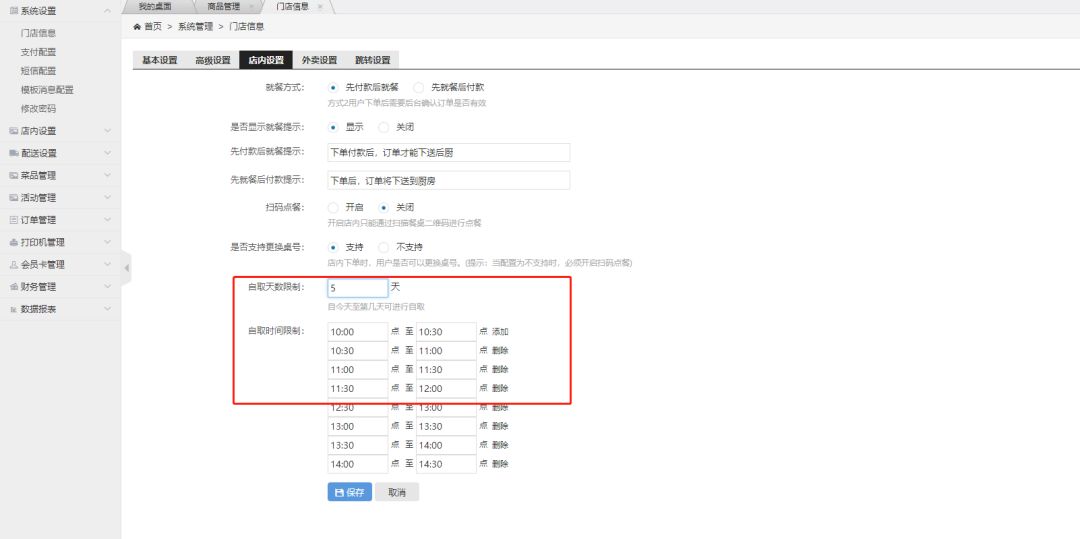Open the 我的桌面 page tab
Viewport: 1080px width, 539px height.
(154, 6)
